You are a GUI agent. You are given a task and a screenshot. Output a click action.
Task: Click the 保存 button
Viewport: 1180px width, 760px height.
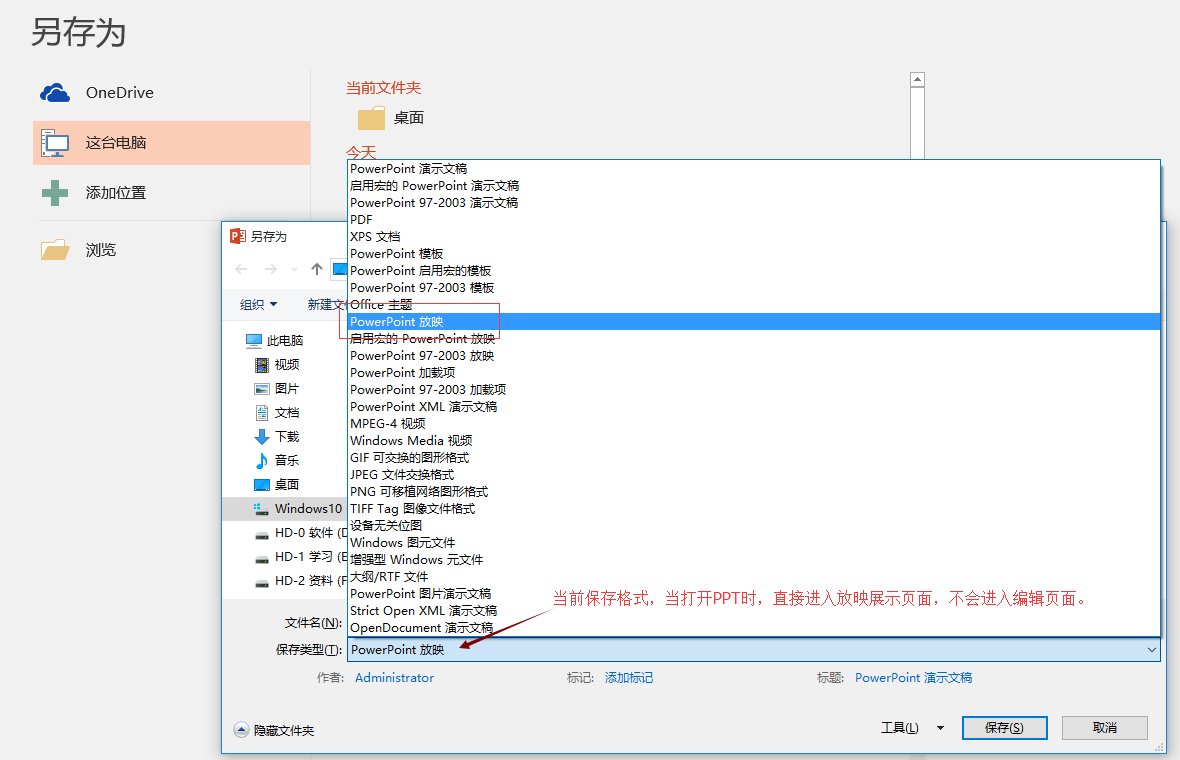(1004, 728)
